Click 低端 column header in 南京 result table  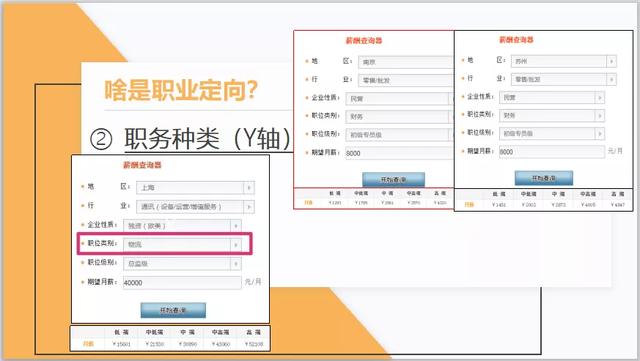pos(335,193)
